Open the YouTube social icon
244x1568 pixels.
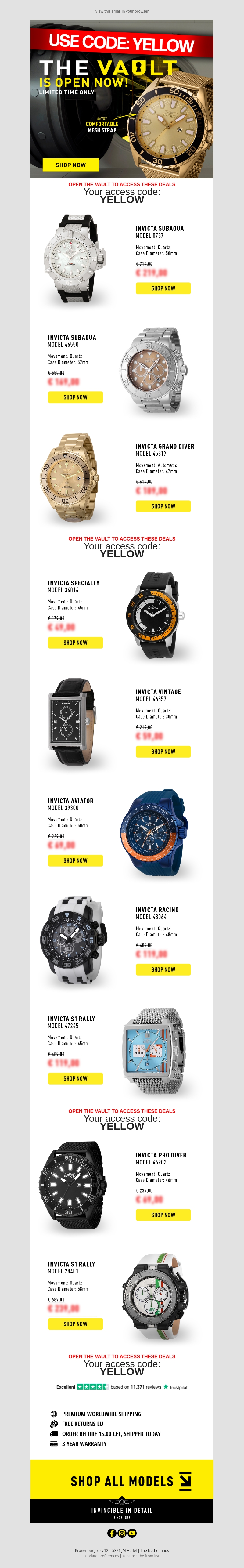(132, 1533)
